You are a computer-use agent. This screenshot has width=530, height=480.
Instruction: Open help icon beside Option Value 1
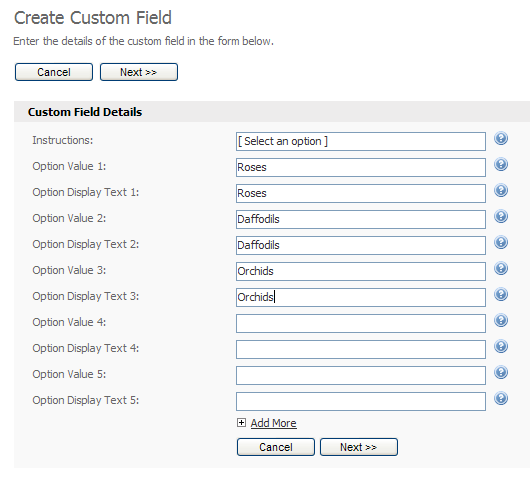pyautogui.click(x=501, y=164)
